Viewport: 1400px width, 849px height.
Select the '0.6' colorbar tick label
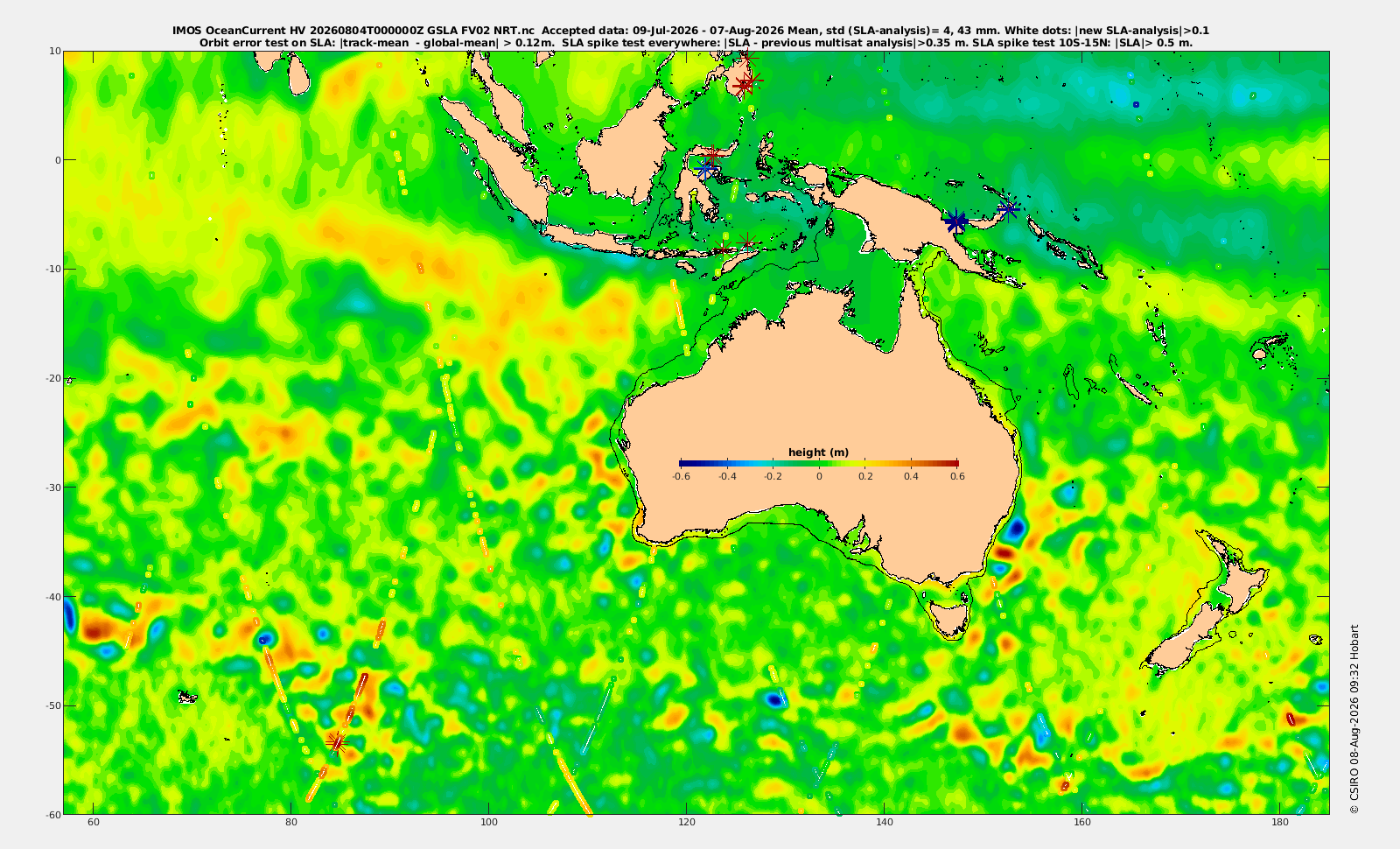click(x=957, y=477)
